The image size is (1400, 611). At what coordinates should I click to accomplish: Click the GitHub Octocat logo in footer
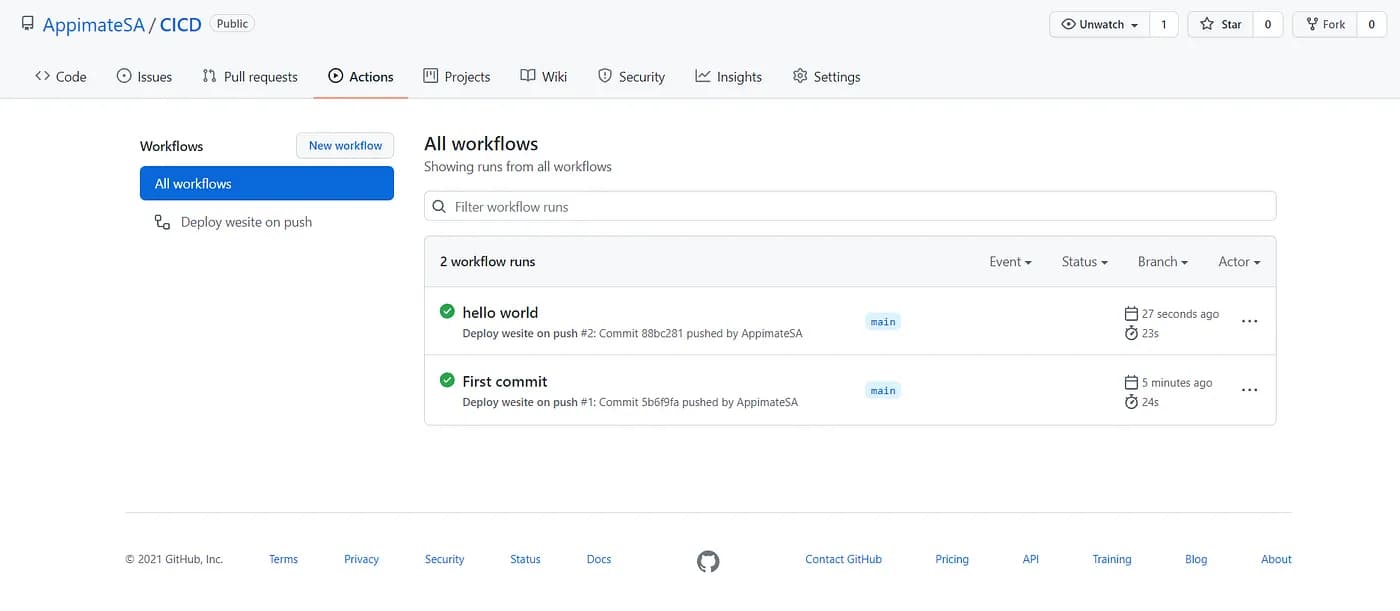point(708,561)
